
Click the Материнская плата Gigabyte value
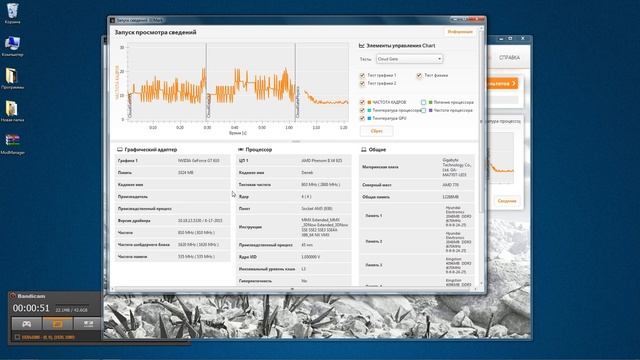pyautogui.click(x=457, y=167)
